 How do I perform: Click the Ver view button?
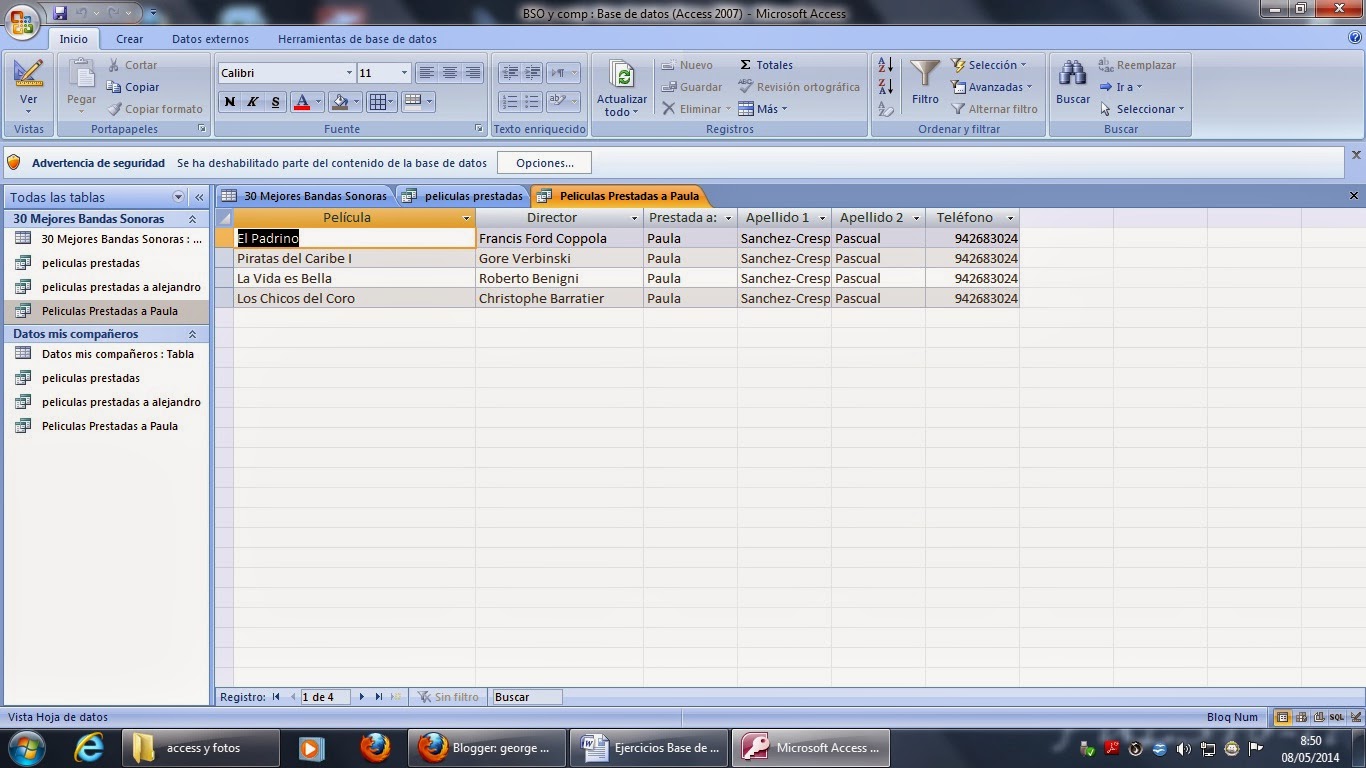coord(29,86)
